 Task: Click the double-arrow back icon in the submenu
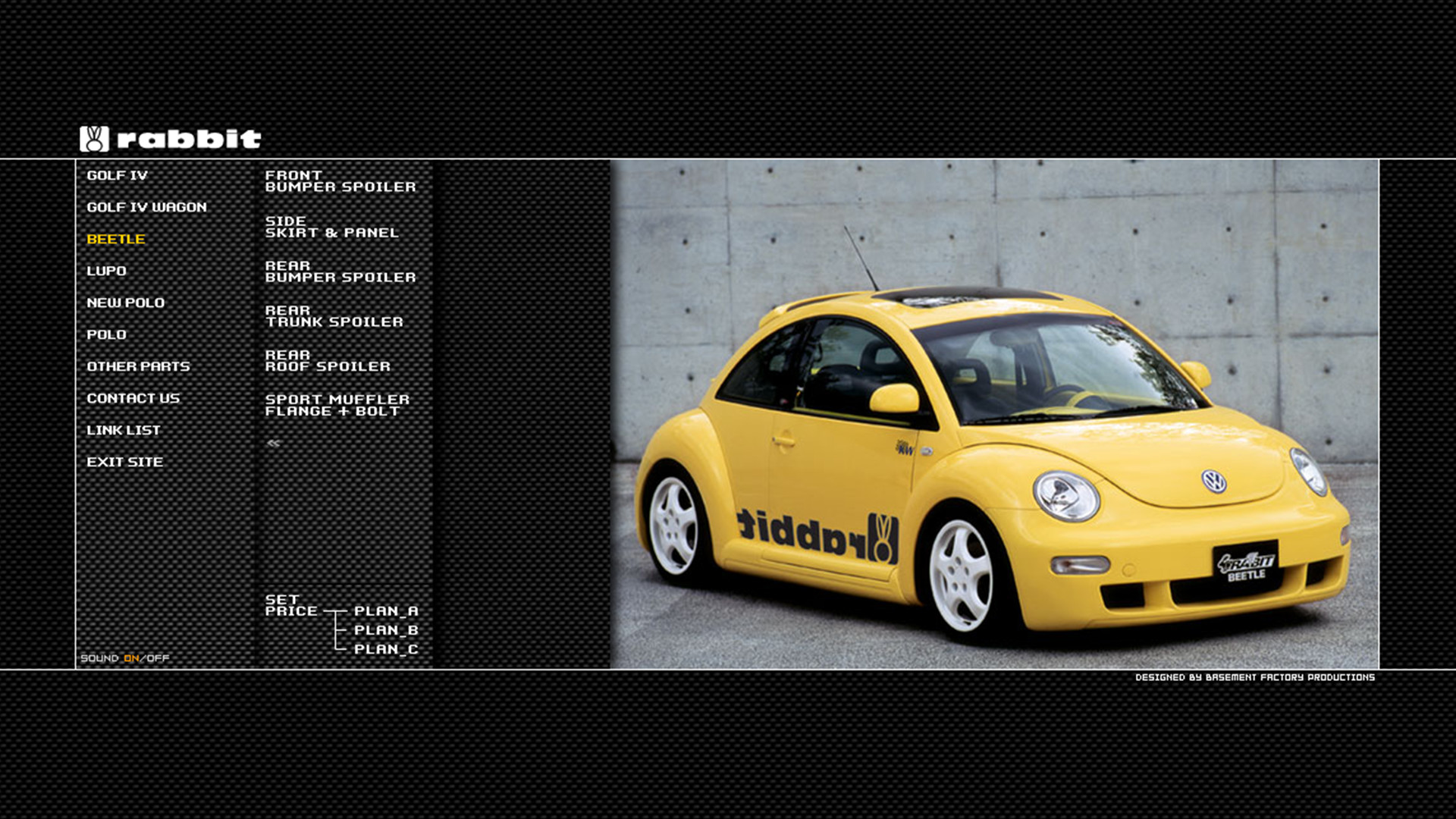274,443
